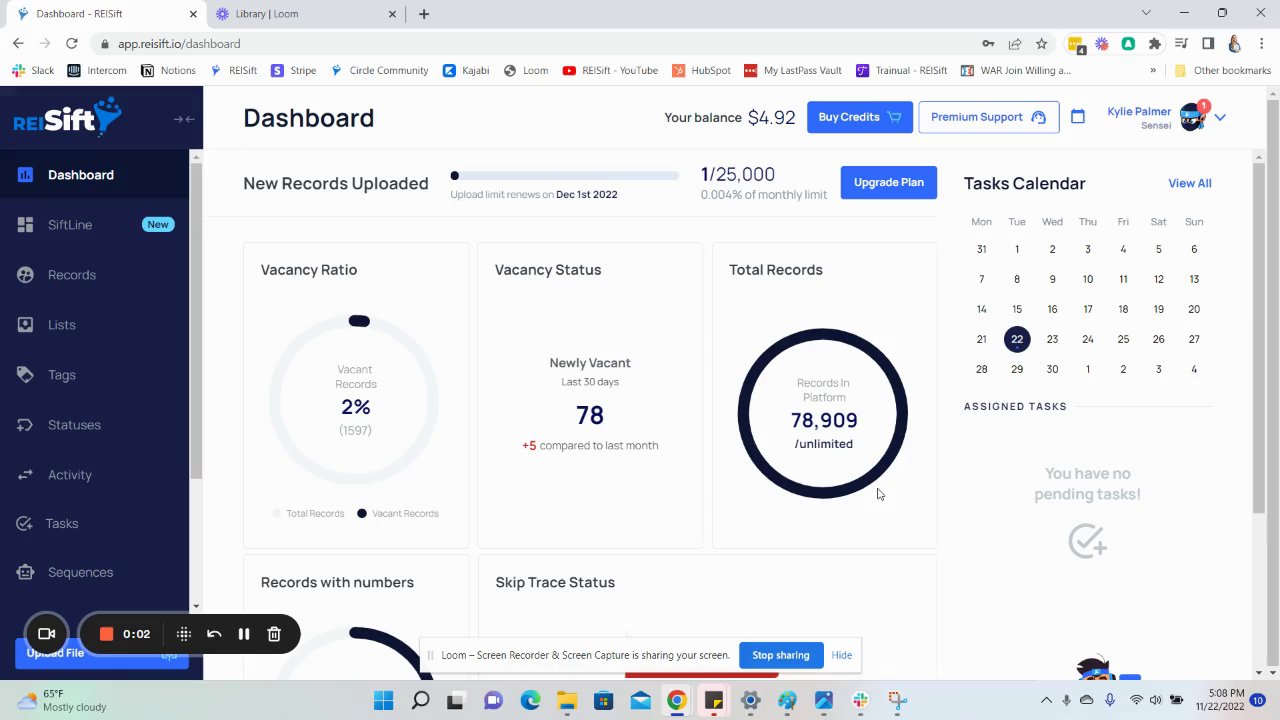This screenshot has height=720, width=1280.
Task: Click Hide on the sharing bar
Action: (842, 655)
